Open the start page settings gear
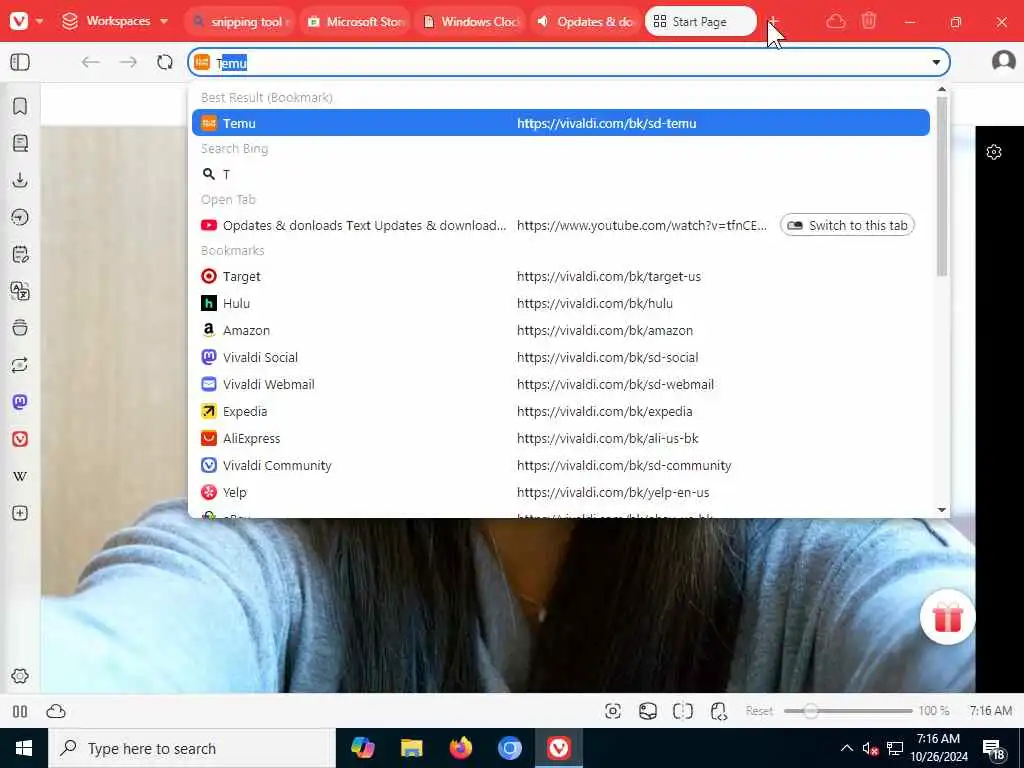1024x768 pixels. 993,152
